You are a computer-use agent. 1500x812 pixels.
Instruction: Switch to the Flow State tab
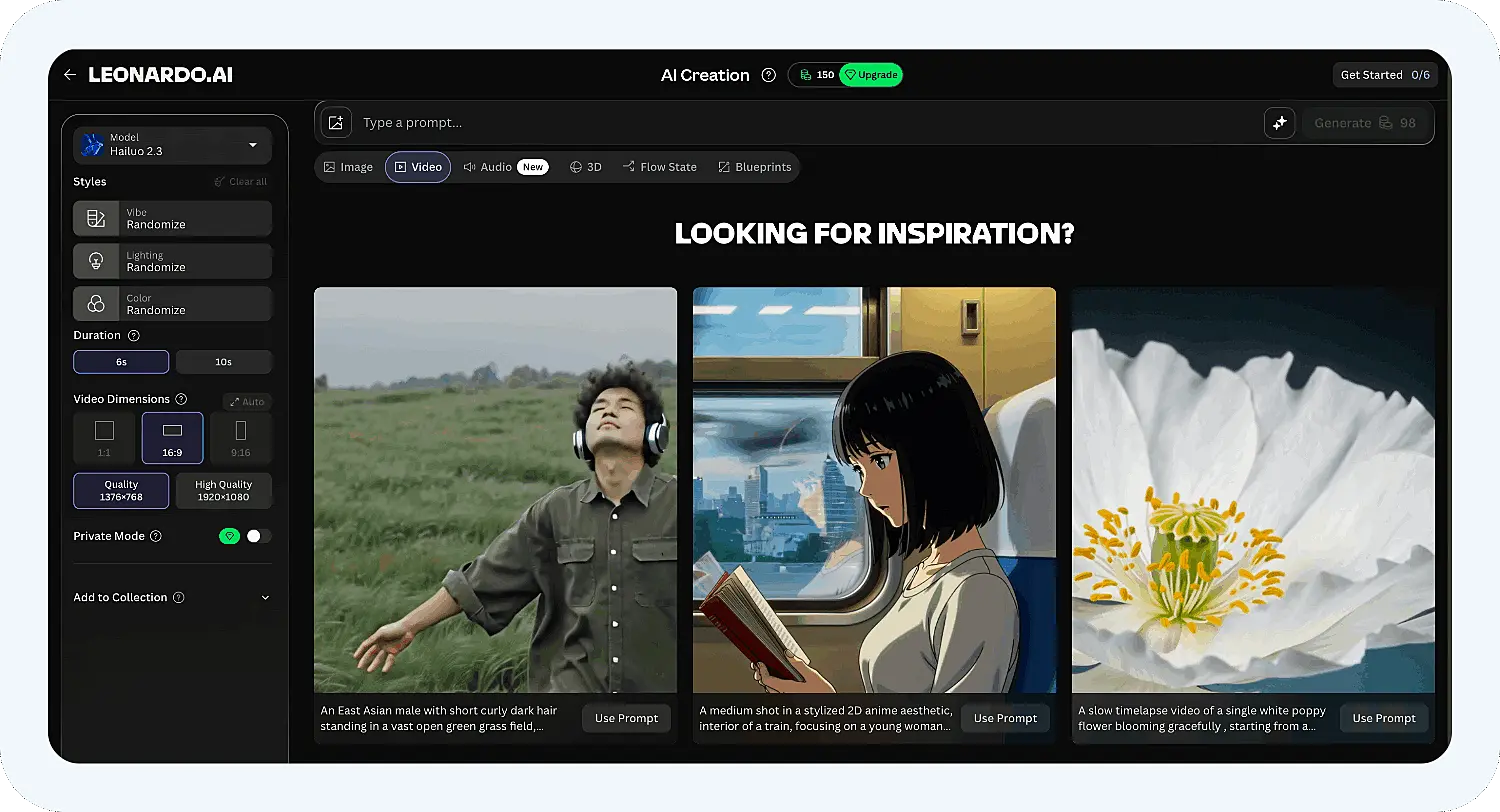pyautogui.click(x=659, y=167)
